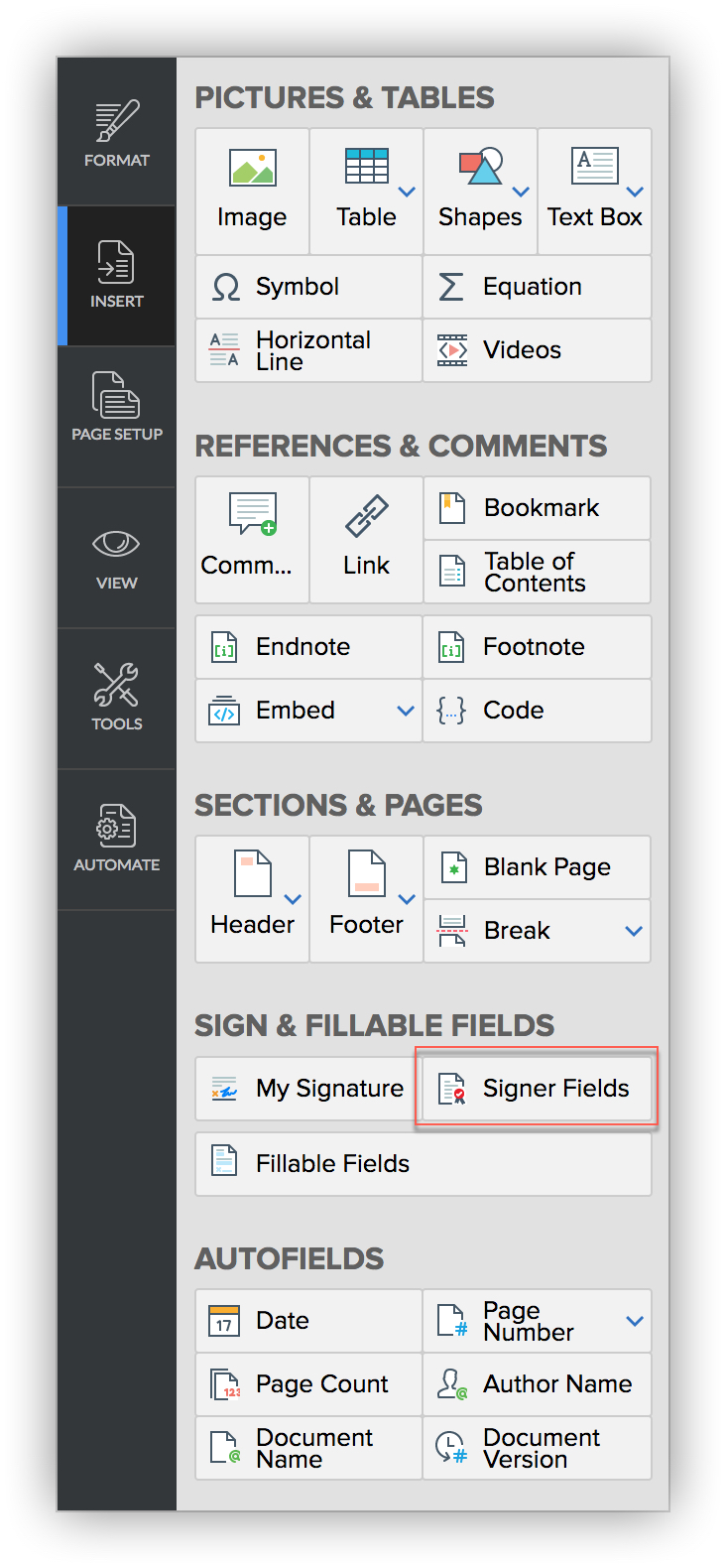The image size is (726, 1568).
Task: Open the Automate tab in sidebar
Action: click(x=117, y=840)
